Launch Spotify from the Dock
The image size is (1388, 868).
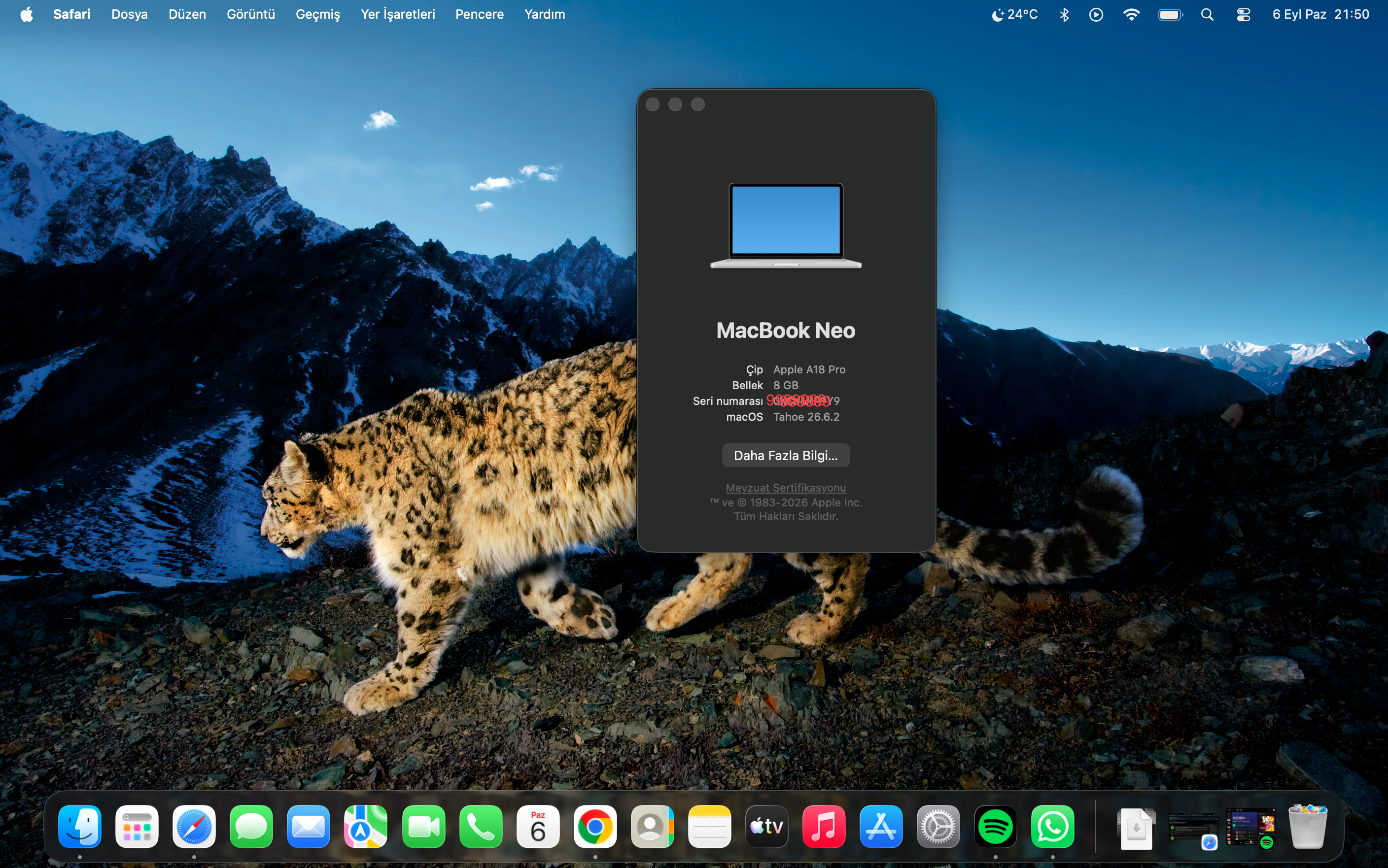(x=995, y=827)
